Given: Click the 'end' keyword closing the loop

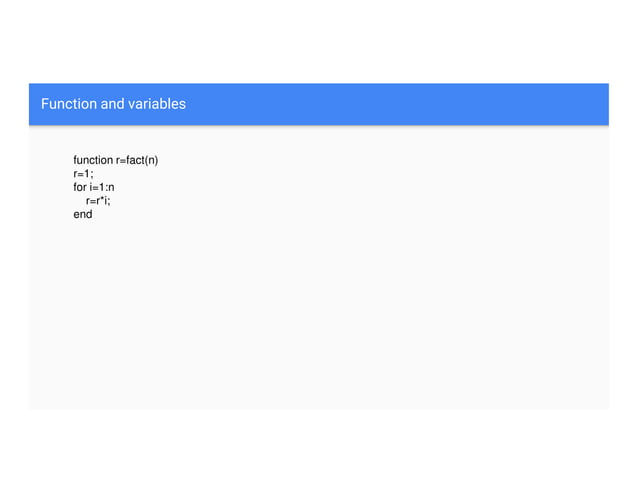Looking at the screenshot, I should 83,214.
